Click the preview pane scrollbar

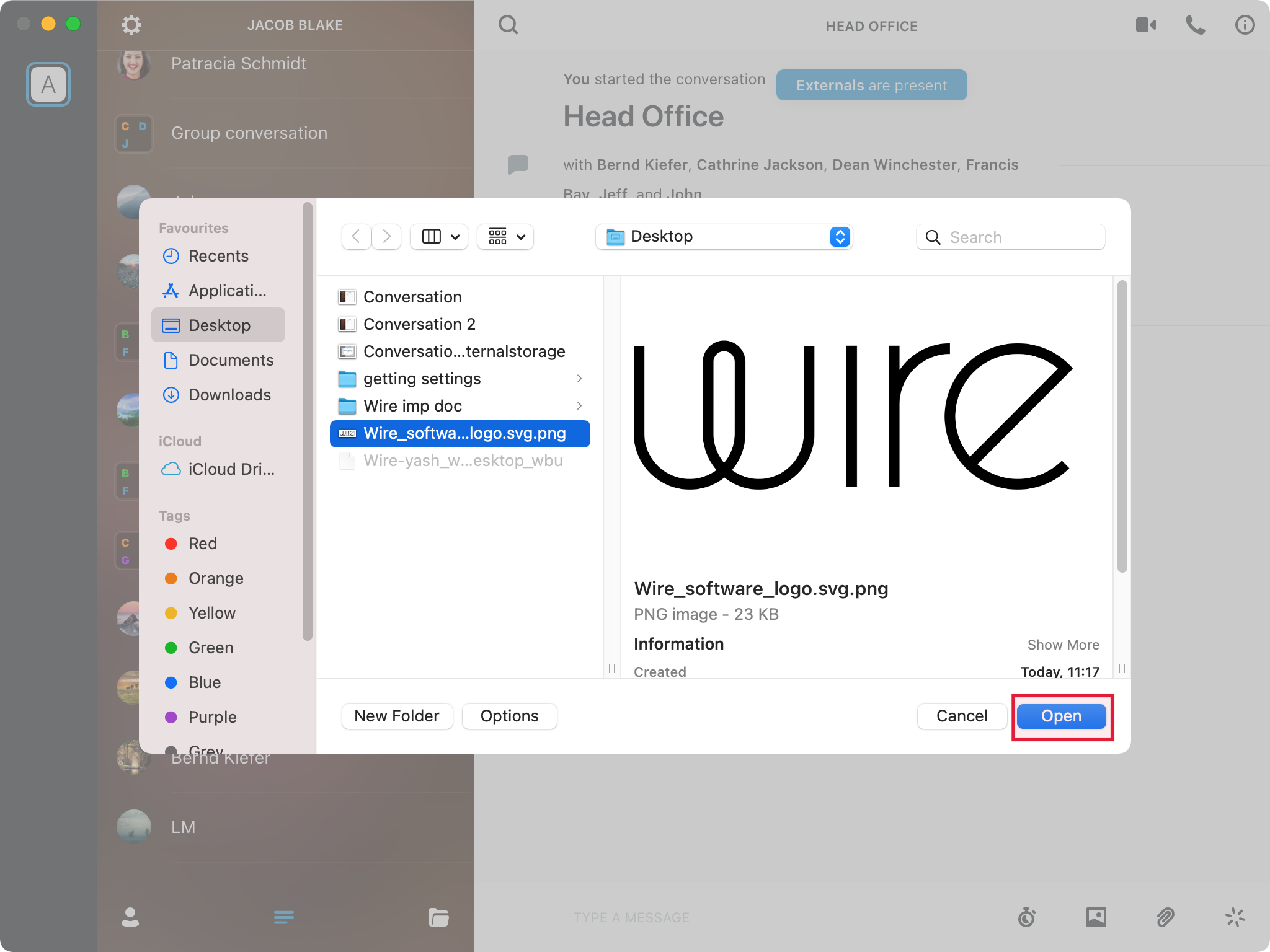point(1122,426)
